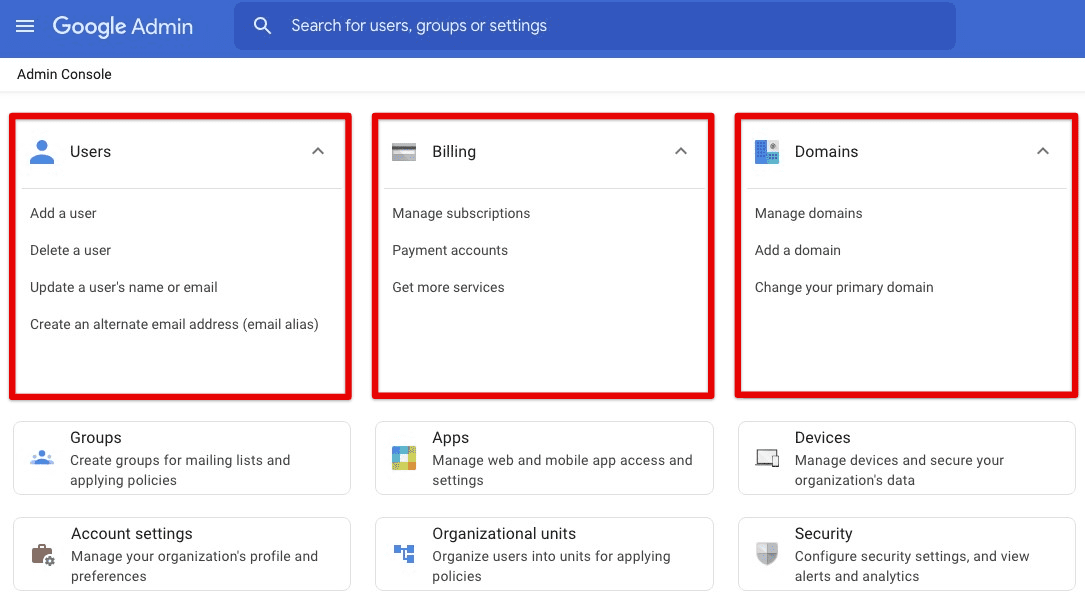Click 'Manage your organization's profile' description
The width and height of the screenshot is (1085, 599).
(x=194, y=566)
